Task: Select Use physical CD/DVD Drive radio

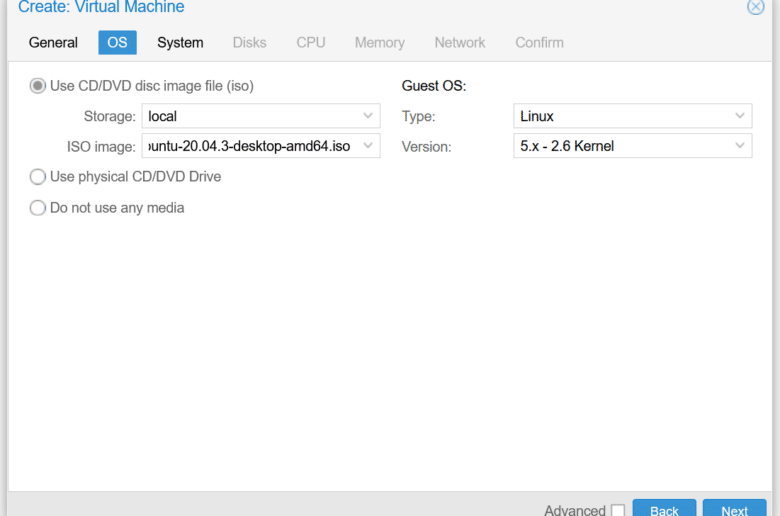Action: (x=38, y=177)
